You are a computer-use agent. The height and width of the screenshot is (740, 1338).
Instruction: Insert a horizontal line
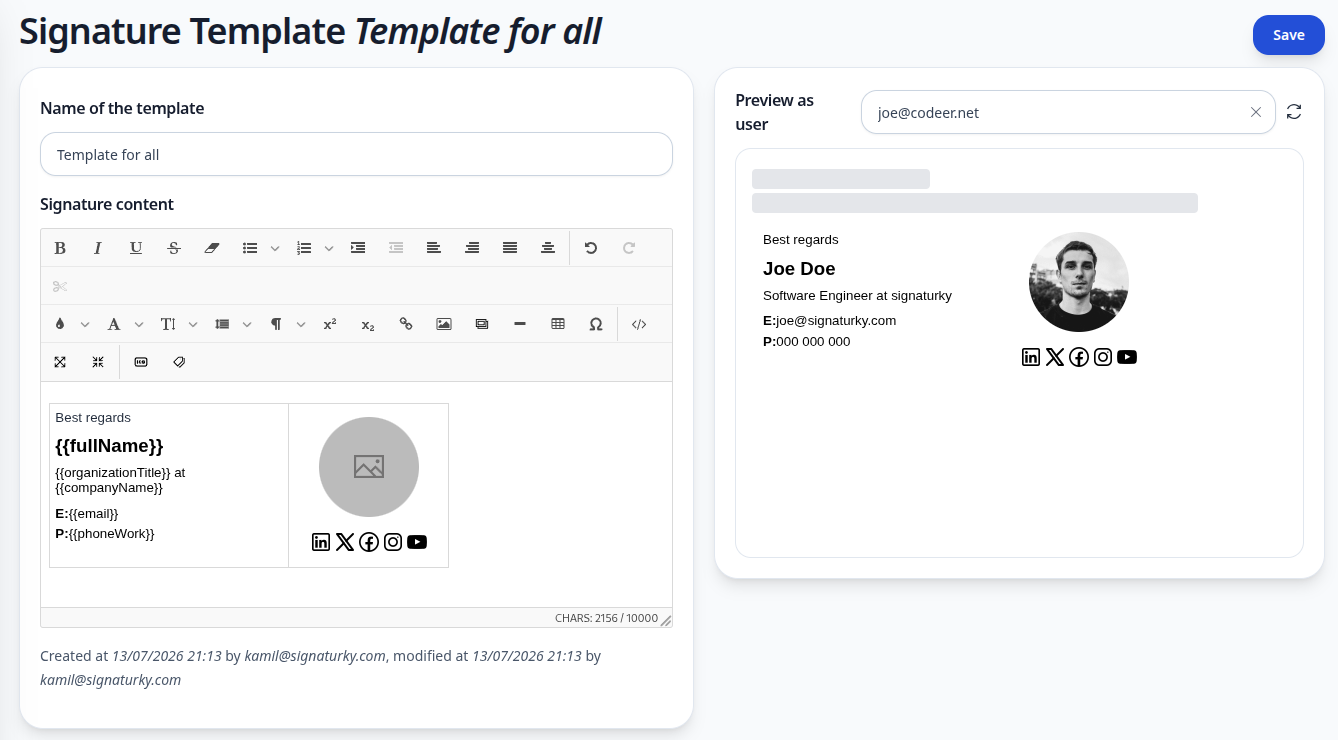pyautogui.click(x=520, y=324)
